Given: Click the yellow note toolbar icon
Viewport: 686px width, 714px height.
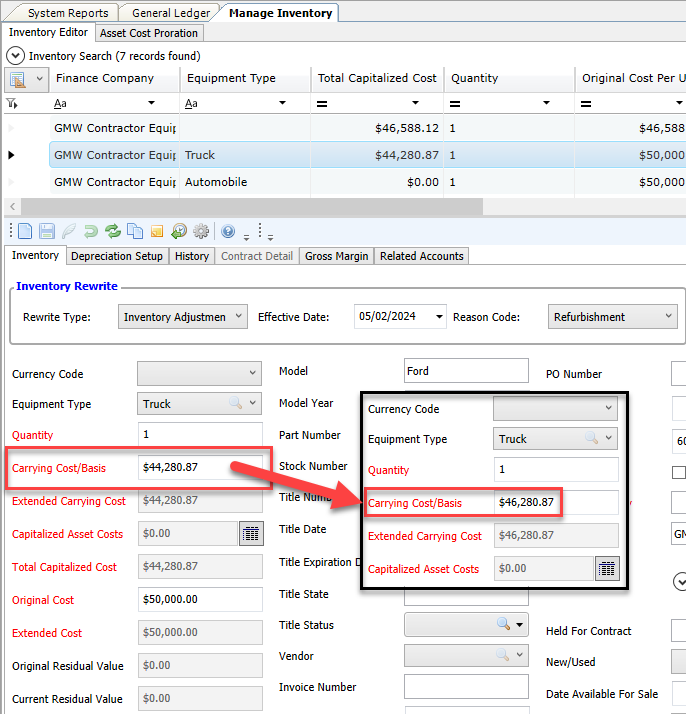Looking at the screenshot, I should (157, 232).
